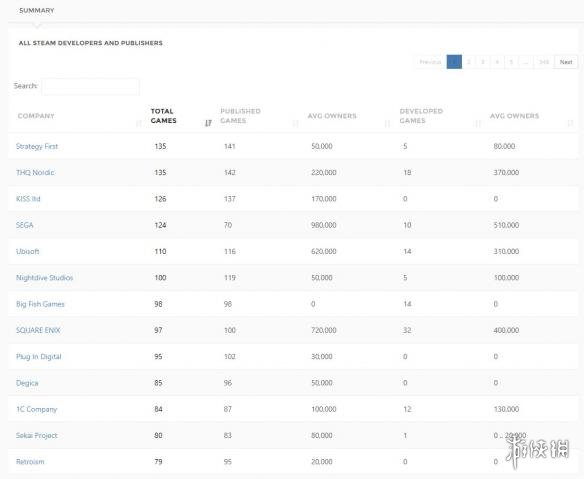
Task: Select SEGA's total games value 124
Action: (160, 225)
